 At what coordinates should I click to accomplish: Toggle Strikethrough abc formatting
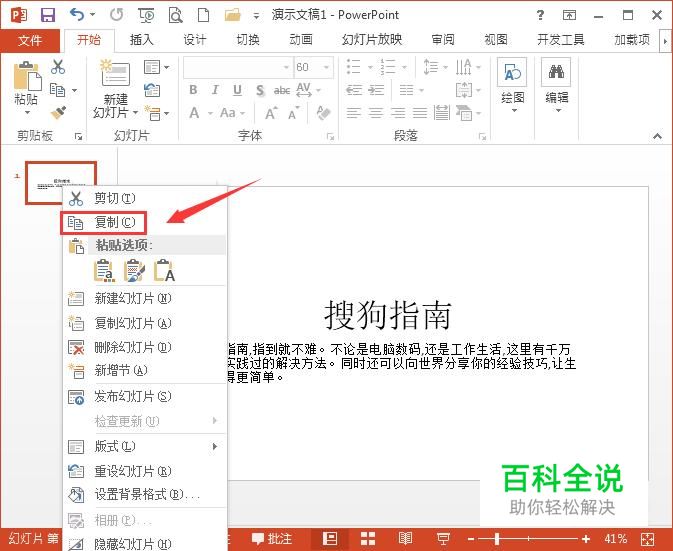[x=282, y=90]
